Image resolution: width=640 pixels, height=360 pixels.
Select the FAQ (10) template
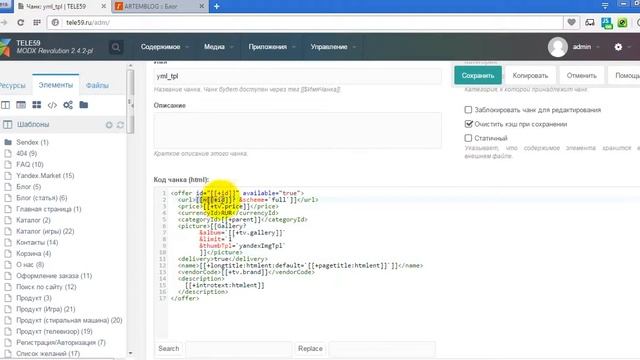tap(30, 164)
